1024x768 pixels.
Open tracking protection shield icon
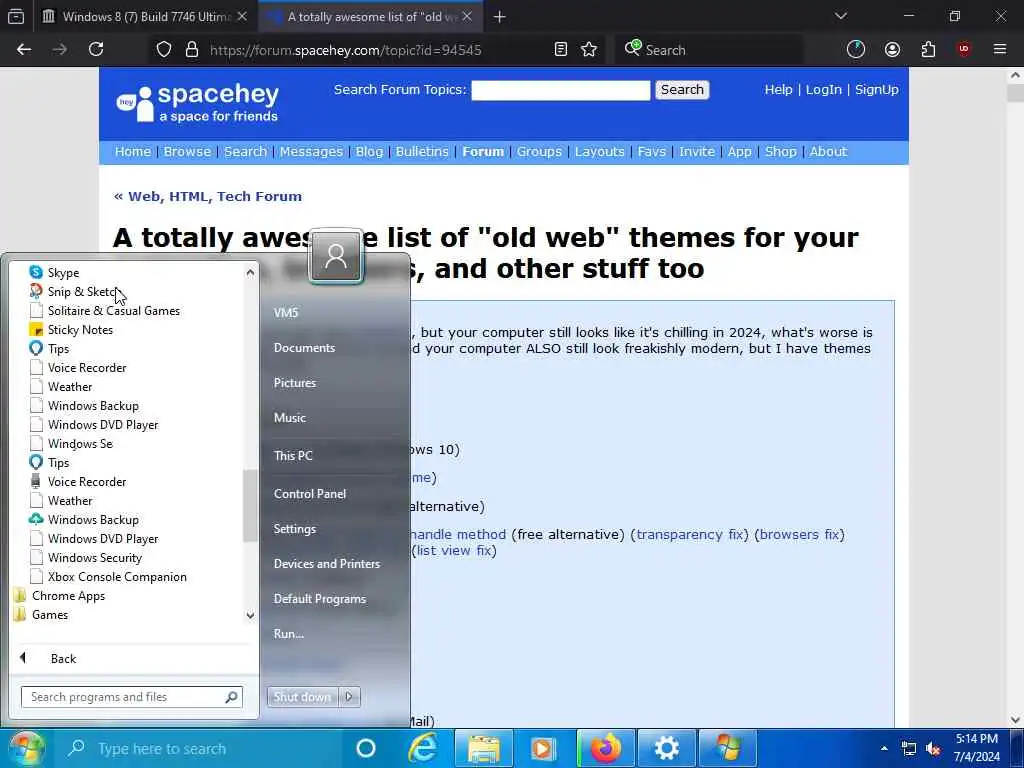pos(164,50)
